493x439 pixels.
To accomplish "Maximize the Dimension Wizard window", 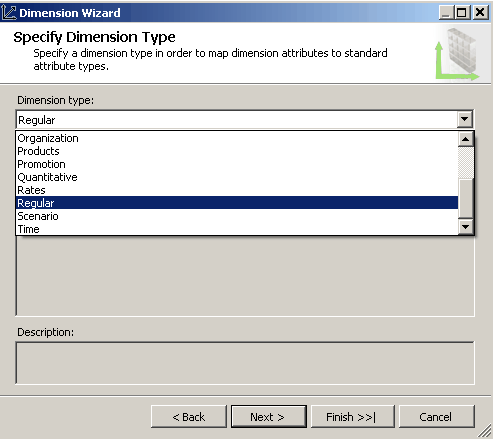I will pos(462,13).
